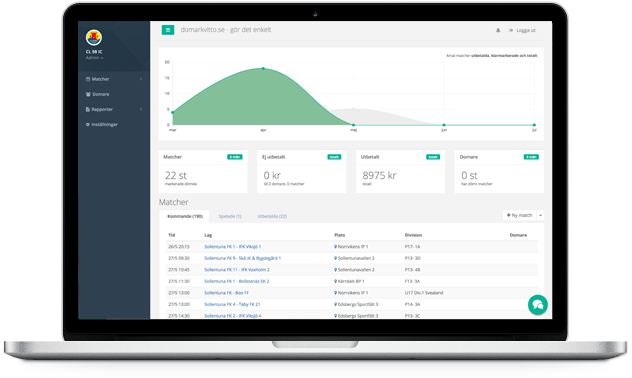Switch to the Spelade (1) tab
This screenshot has height=378, width=632.
point(230,216)
